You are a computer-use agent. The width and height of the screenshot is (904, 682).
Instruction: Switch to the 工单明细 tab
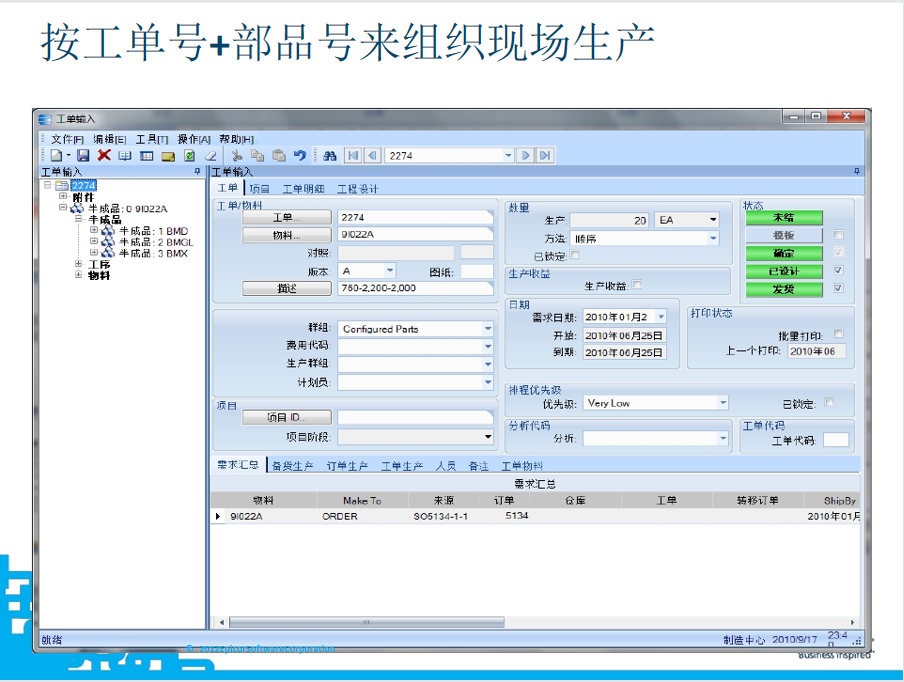coord(303,188)
